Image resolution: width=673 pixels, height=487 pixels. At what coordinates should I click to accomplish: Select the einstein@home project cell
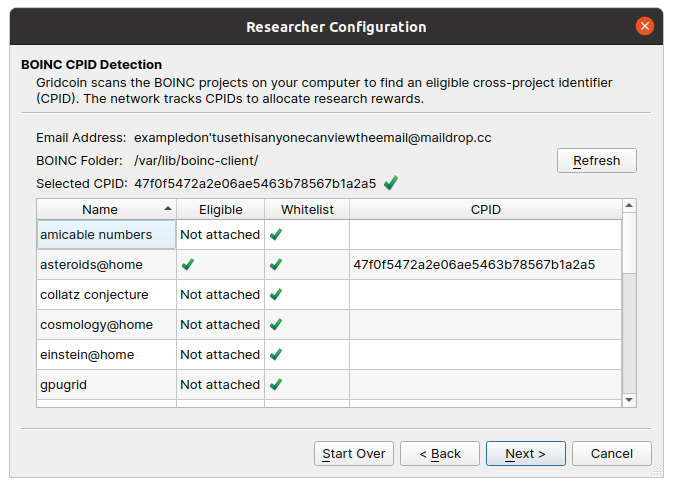tap(106, 354)
